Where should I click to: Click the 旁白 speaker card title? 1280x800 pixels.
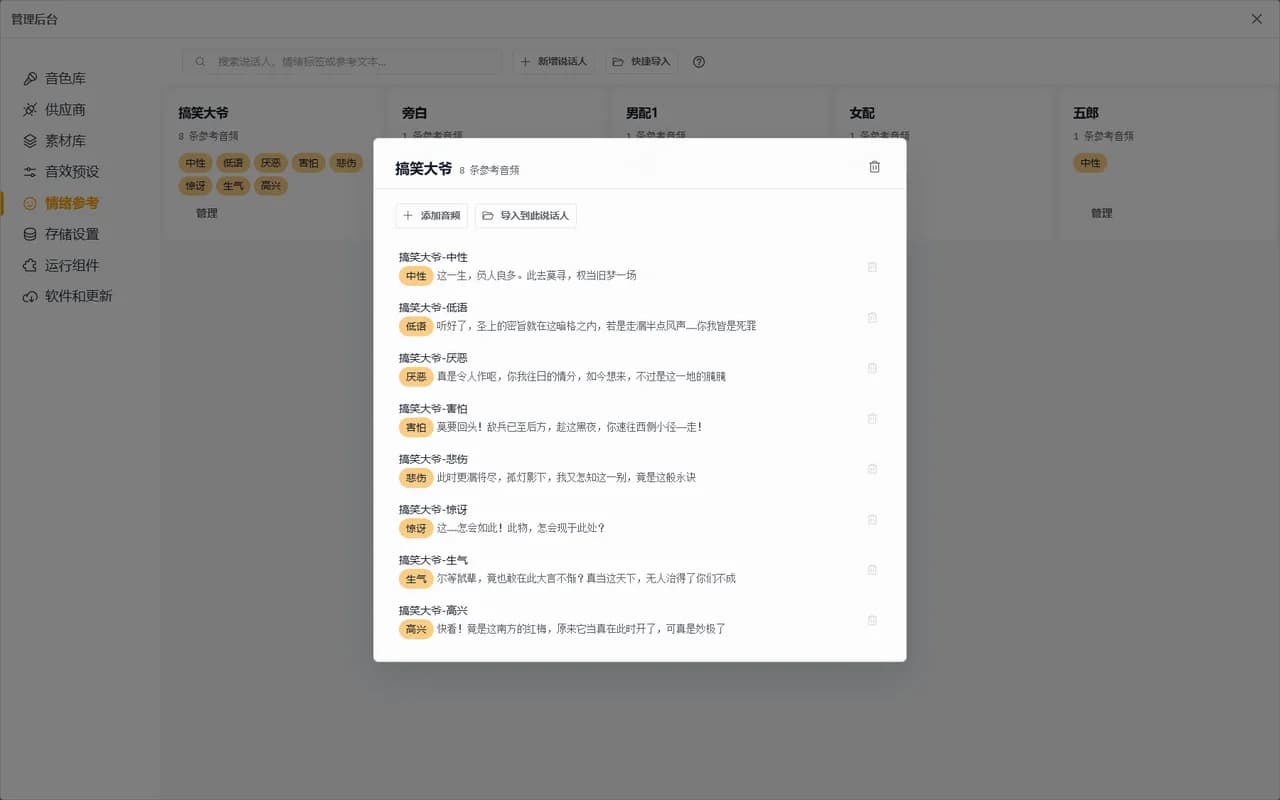(x=414, y=113)
